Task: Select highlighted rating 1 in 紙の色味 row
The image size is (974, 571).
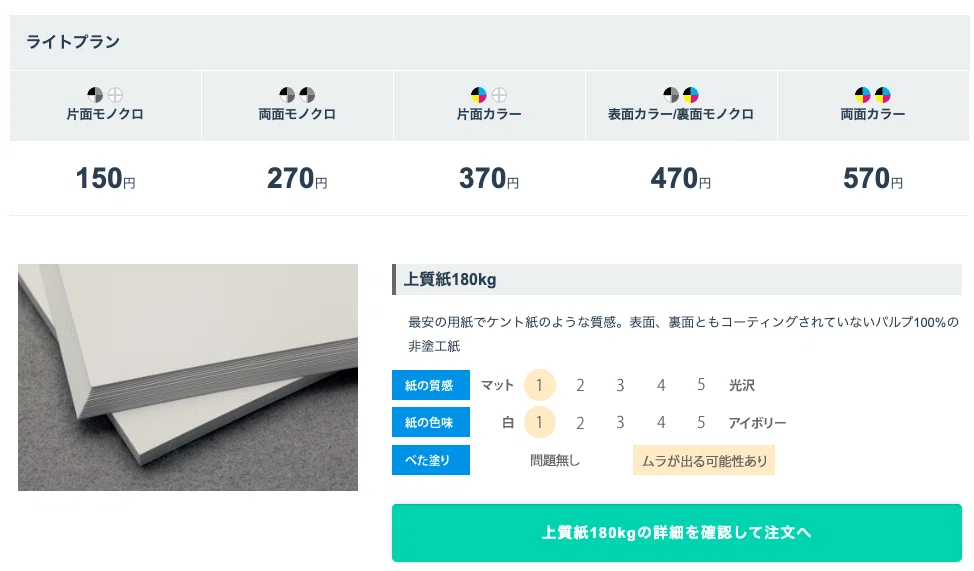Action: [539, 423]
